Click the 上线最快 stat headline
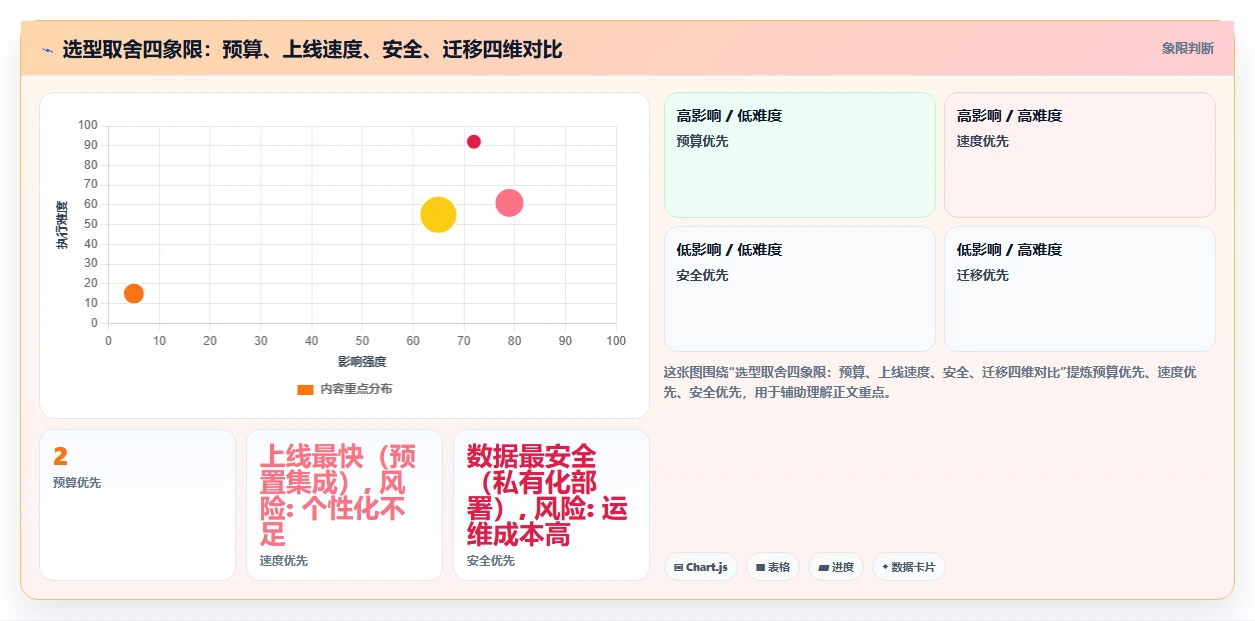1255x621 pixels. pyautogui.click(x=338, y=496)
